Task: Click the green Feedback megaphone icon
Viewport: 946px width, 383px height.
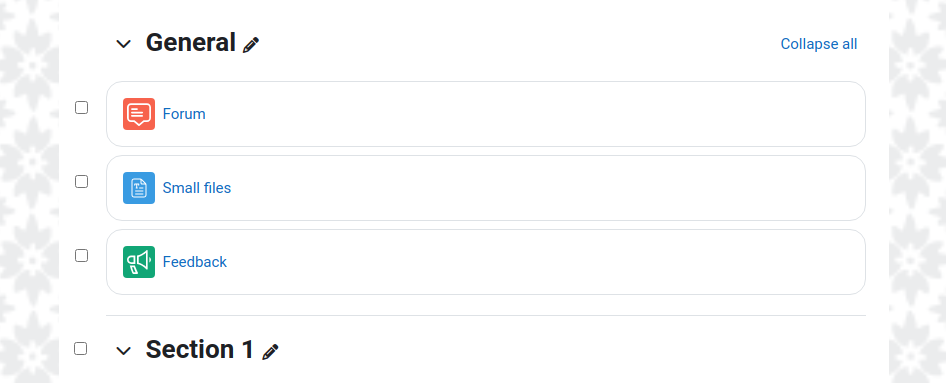Action: 139,262
